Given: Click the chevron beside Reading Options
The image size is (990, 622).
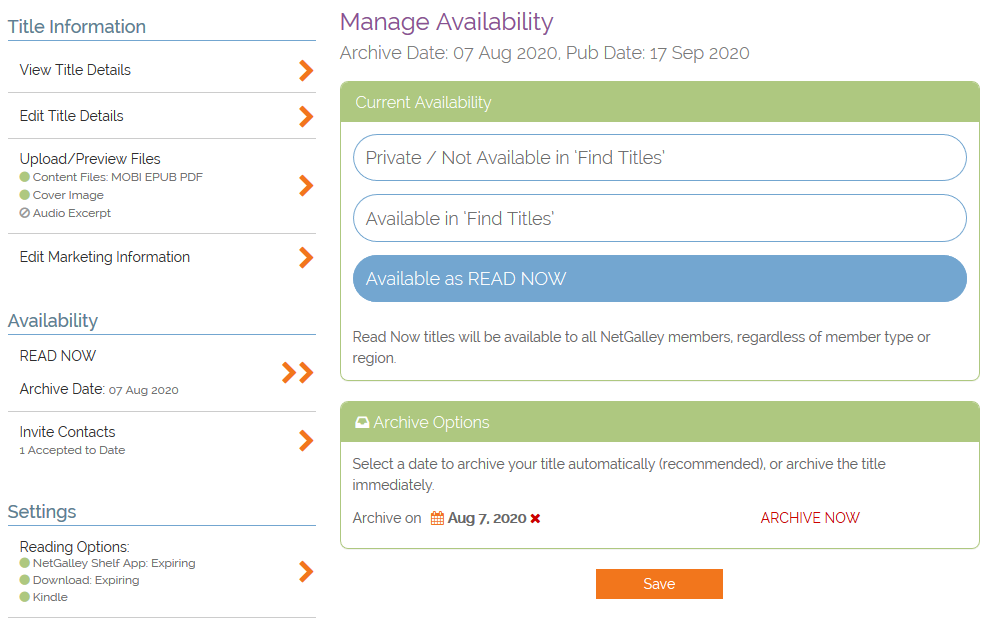Looking at the screenshot, I should (x=306, y=571).
